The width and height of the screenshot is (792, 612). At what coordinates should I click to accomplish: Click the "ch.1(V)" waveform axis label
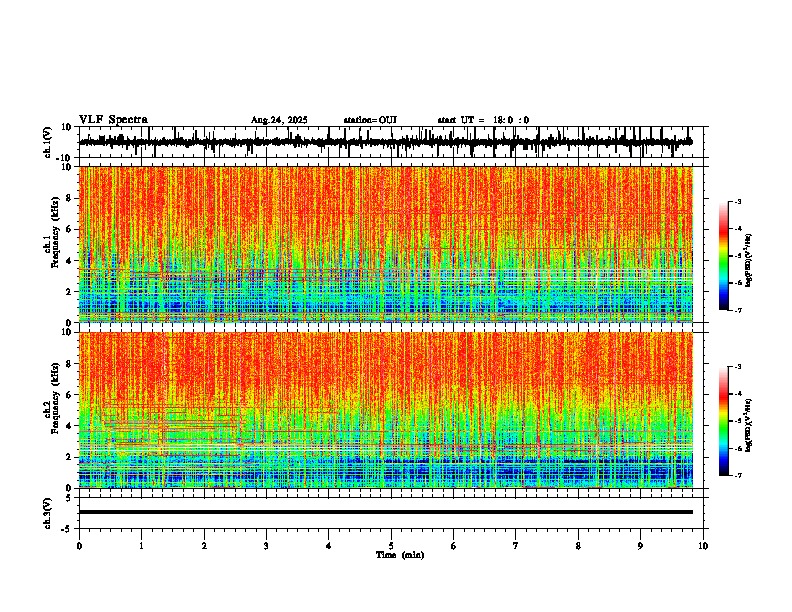tap(48, 142)
